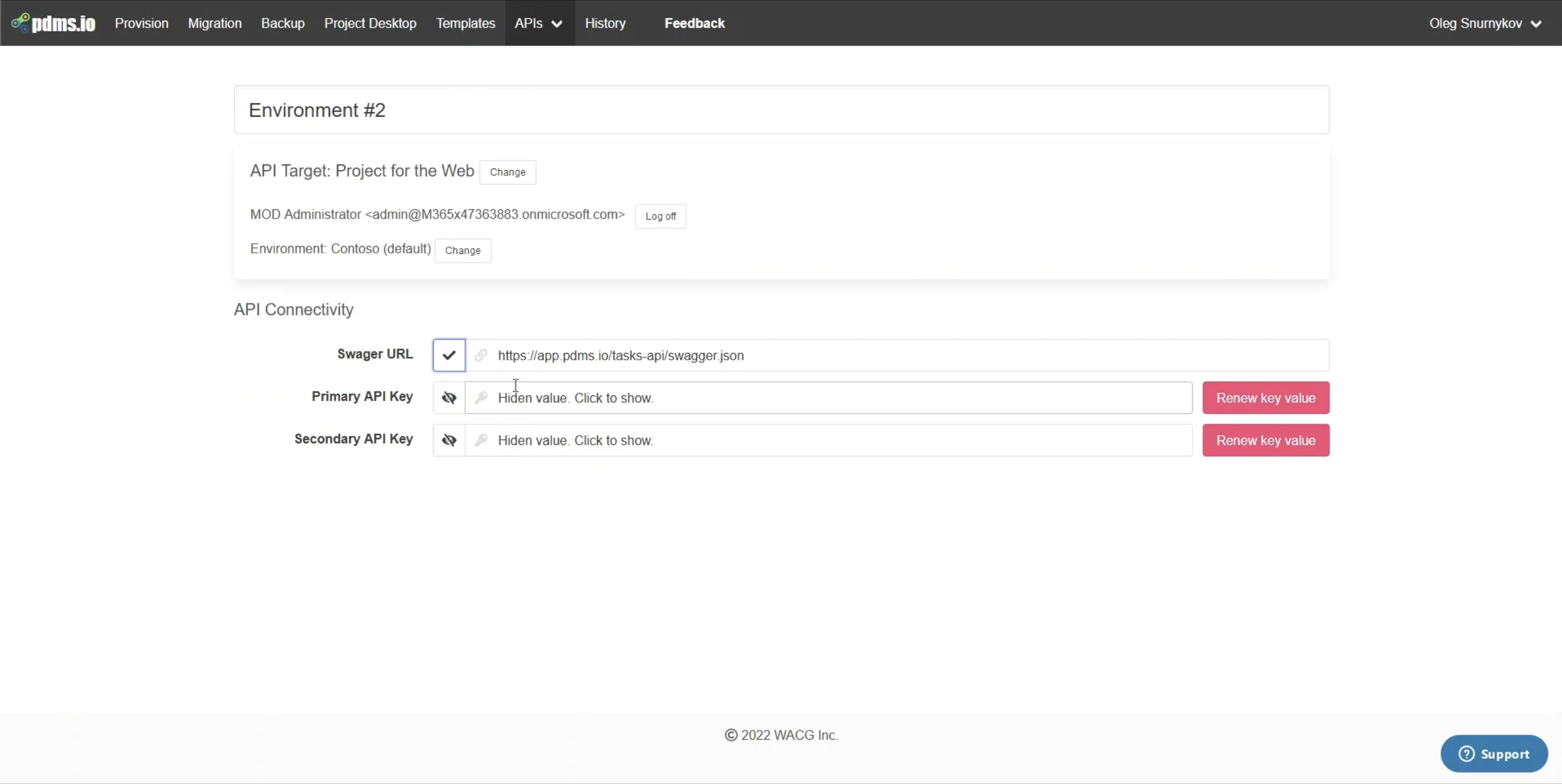The height and width of the screenshot is (784, 1562).
Task: Click Renew key value for Primary API Key
Action: (x=1266, y=398)
